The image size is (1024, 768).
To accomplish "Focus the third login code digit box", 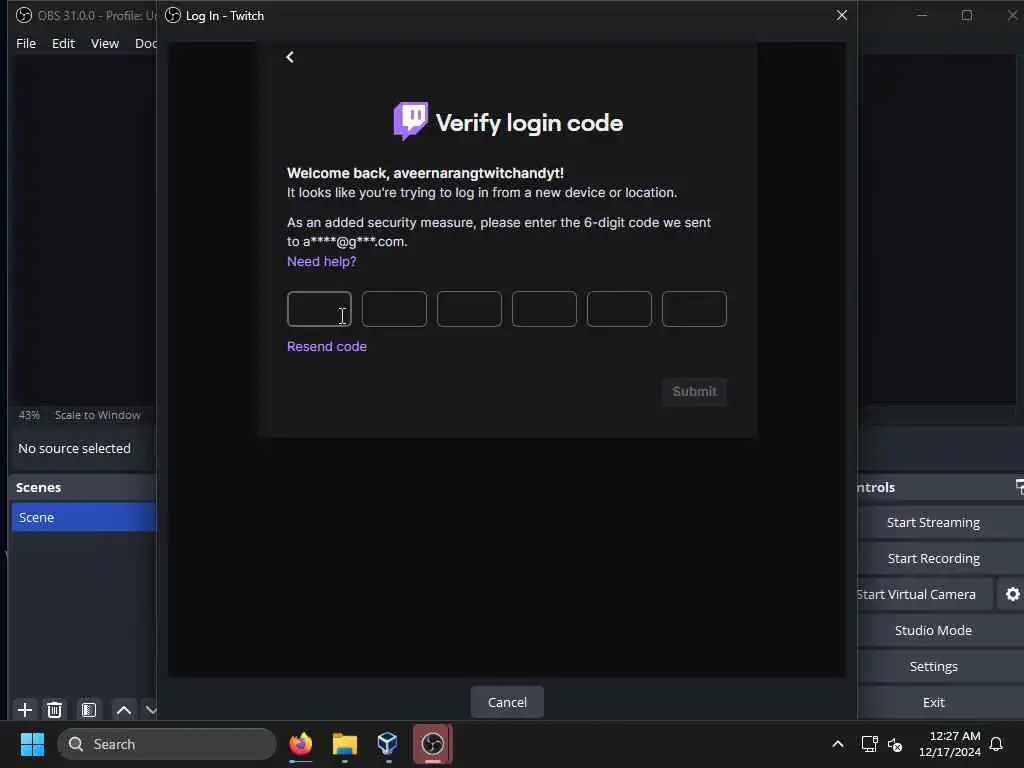I will [x=470, y=309].
